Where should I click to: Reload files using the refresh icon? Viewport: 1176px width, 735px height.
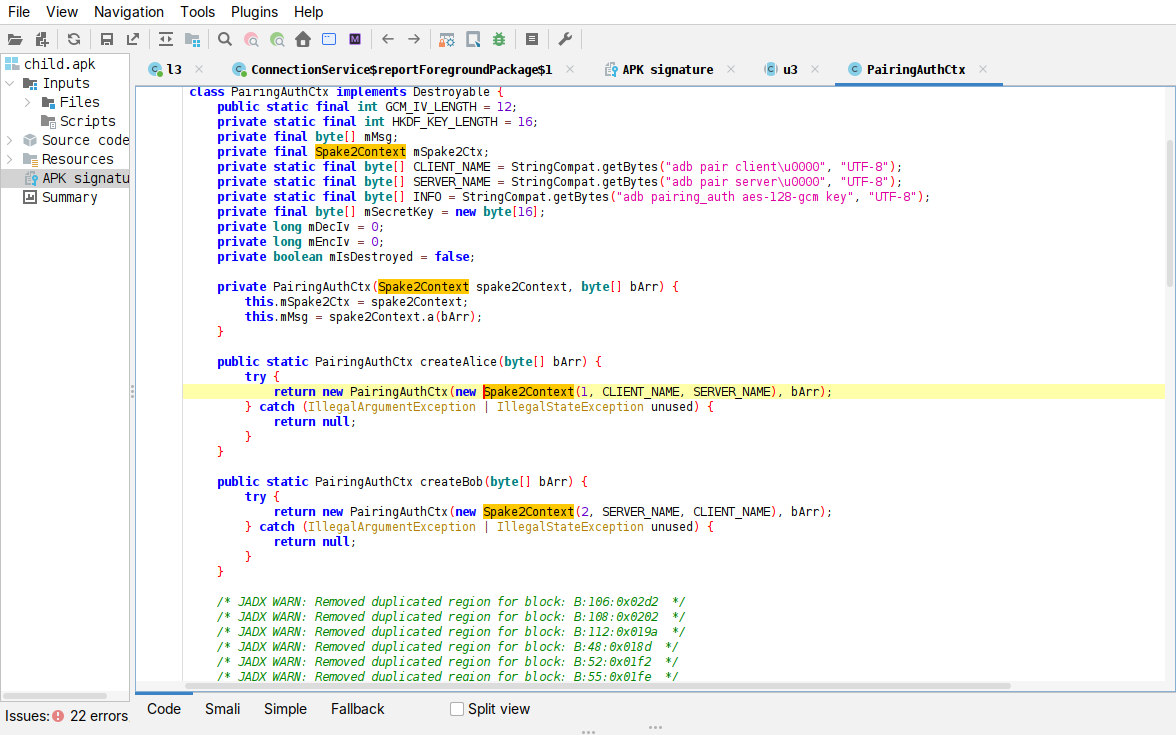(x=74, y=40)
